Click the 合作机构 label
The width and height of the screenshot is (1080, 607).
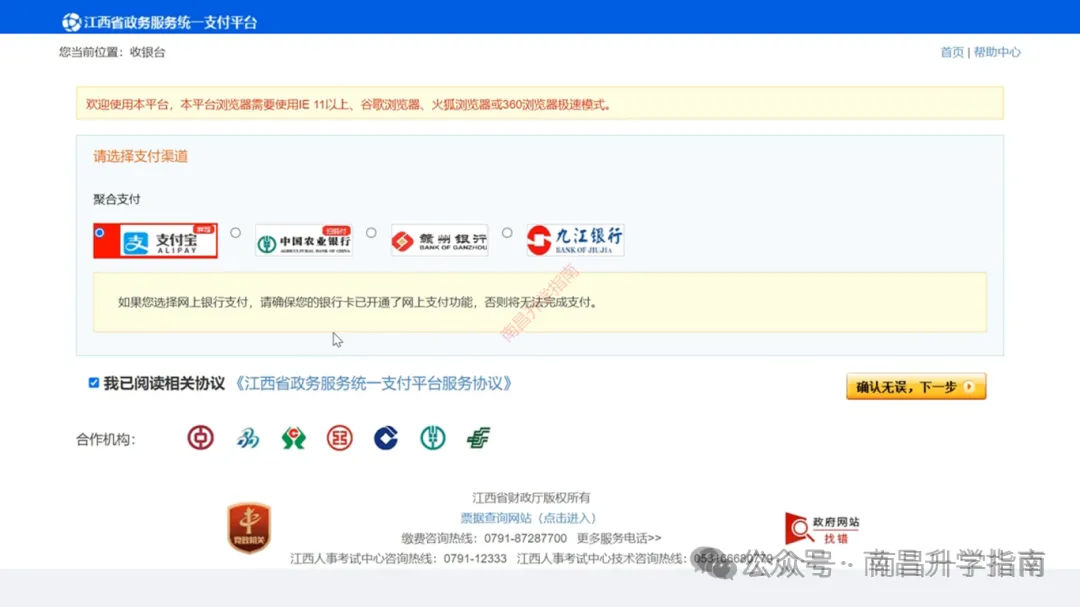click(x=105, y=440)
